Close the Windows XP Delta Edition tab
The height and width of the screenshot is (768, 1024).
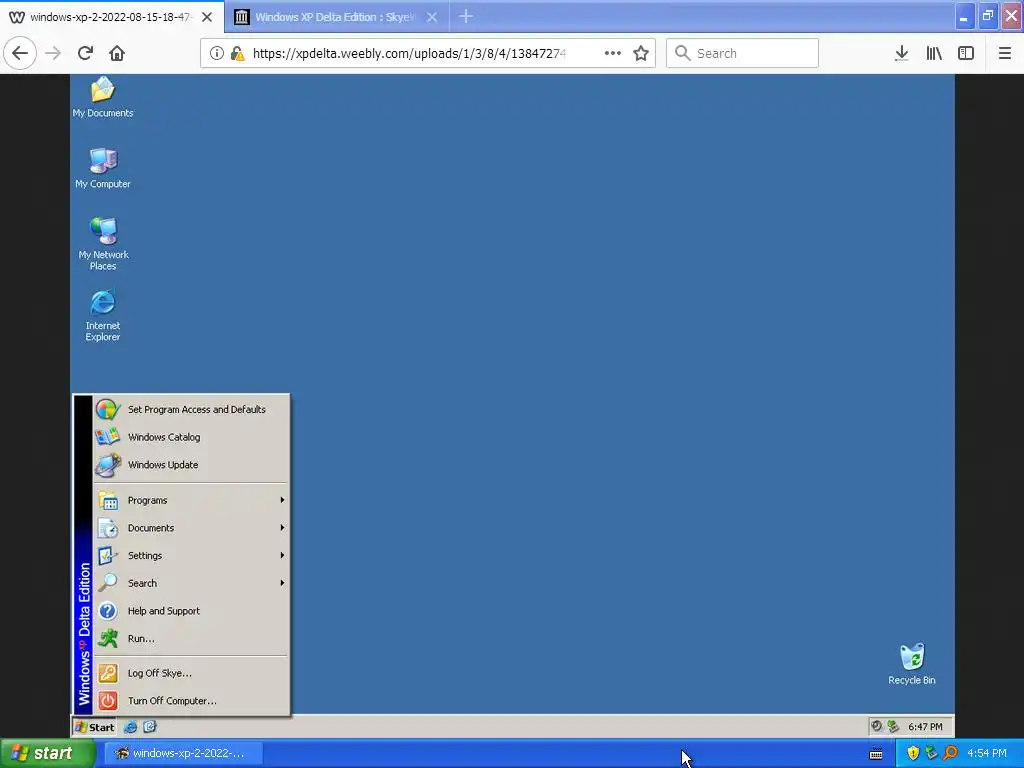pyautogui.click(x=432, y=17)
